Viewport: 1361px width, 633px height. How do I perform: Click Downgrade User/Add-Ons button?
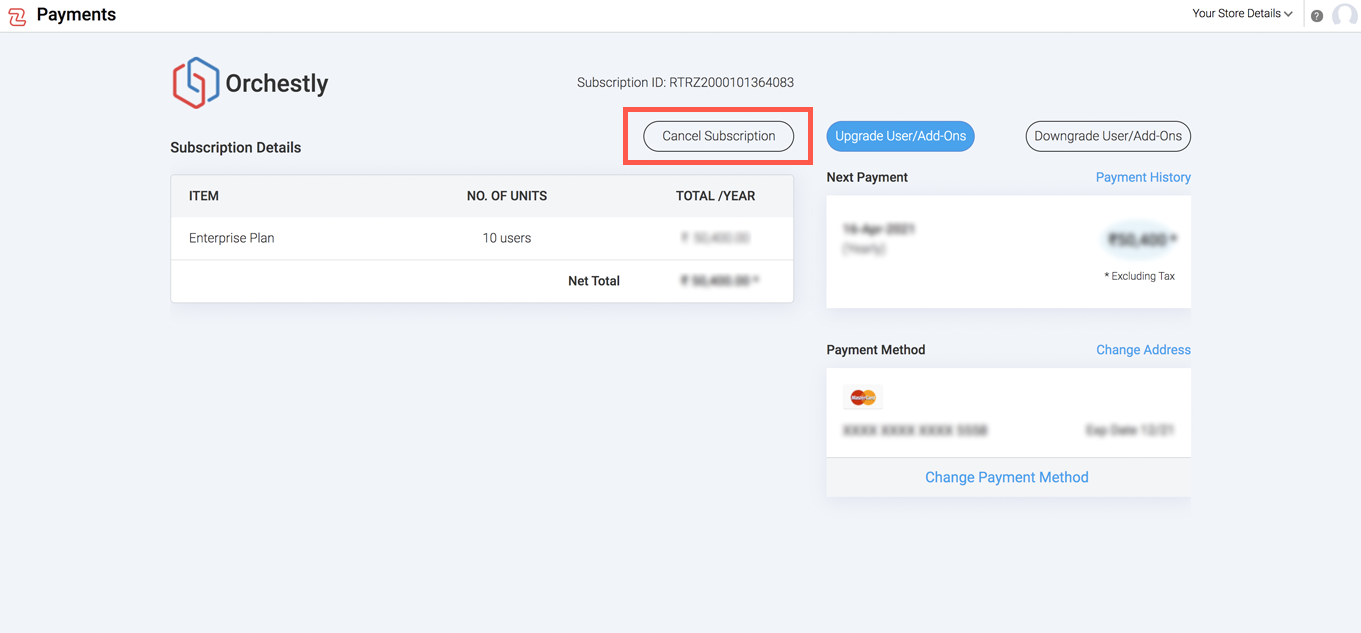pyautogui.click(x=1108, y=136)
